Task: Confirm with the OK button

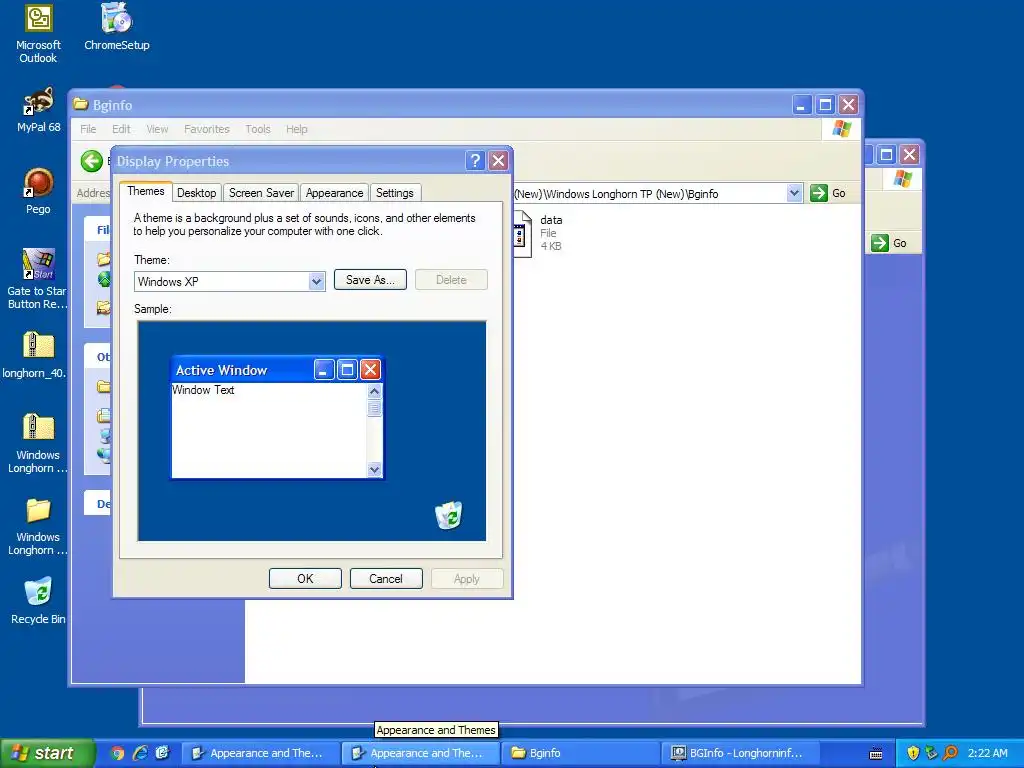Action: coord(305,579)
